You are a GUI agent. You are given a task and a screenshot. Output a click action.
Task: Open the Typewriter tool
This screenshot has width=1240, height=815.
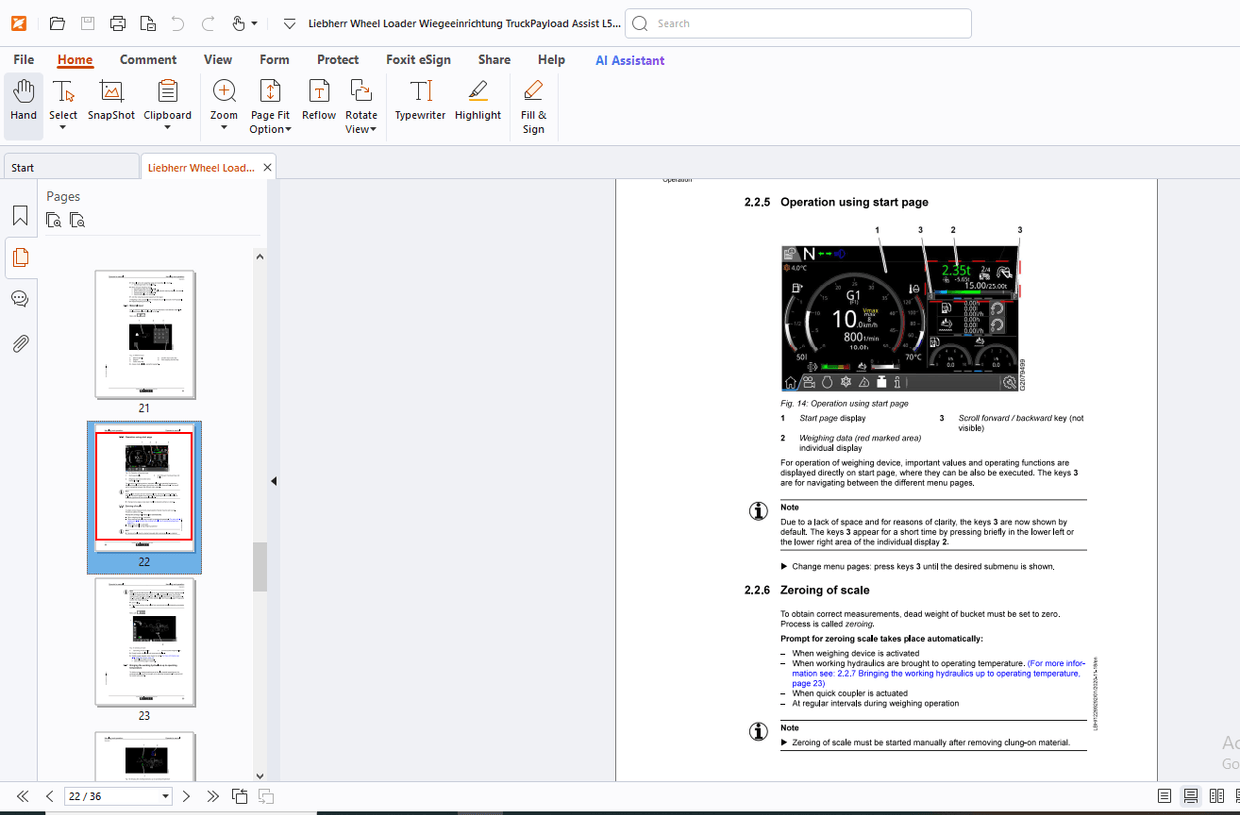click(420, 100)
